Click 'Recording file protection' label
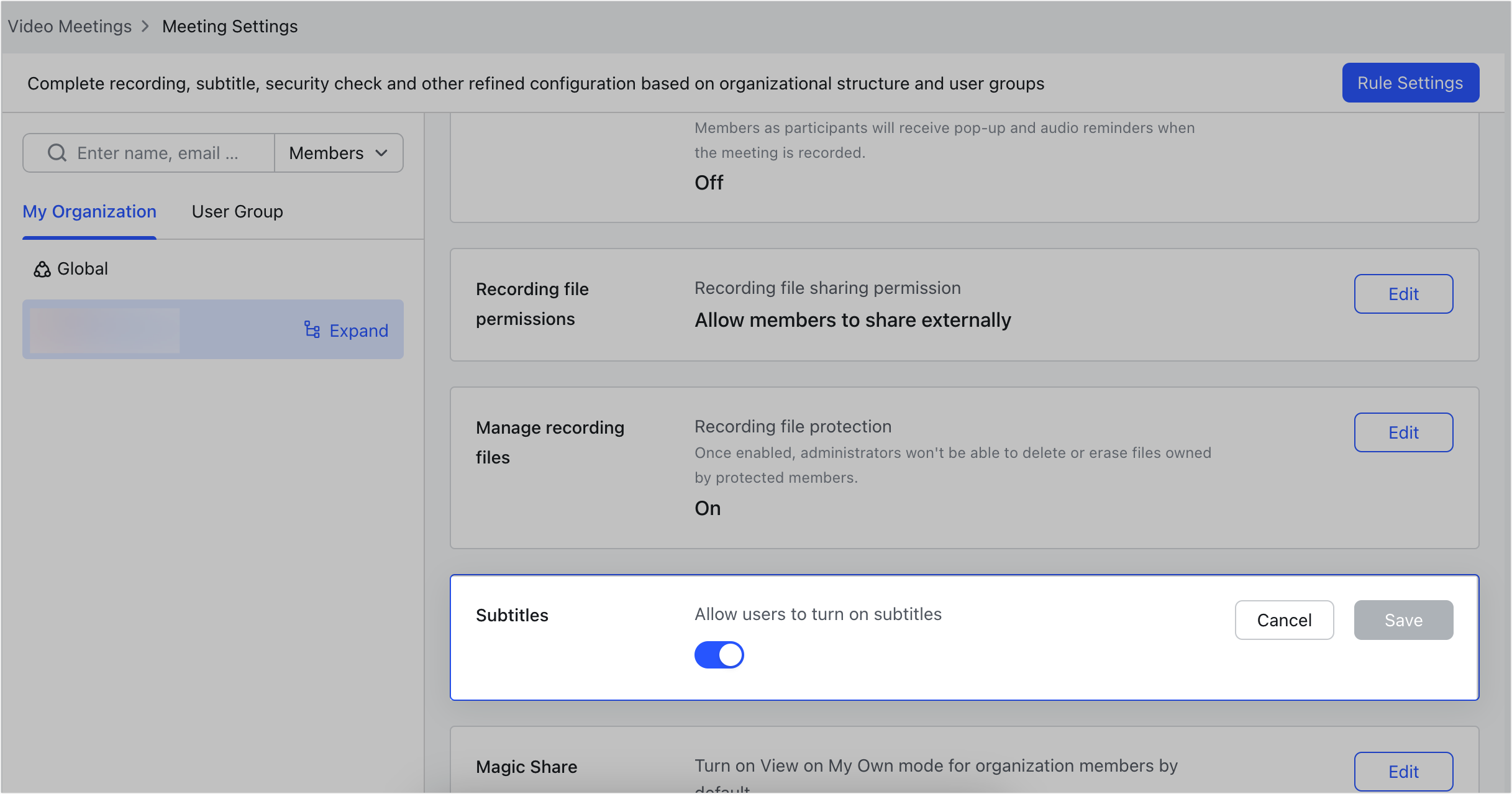 [793, 426]
